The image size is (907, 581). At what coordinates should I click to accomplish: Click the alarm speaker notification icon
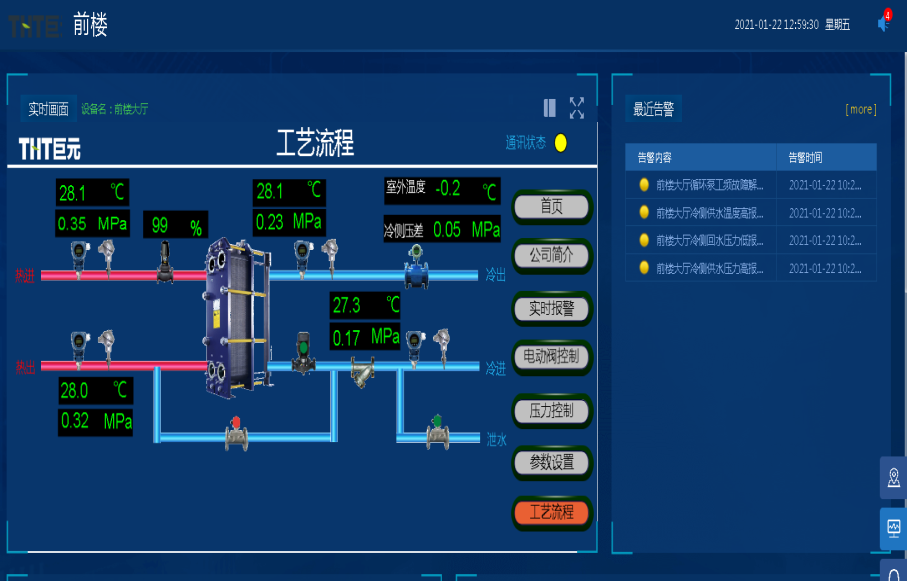coord(883,24)
